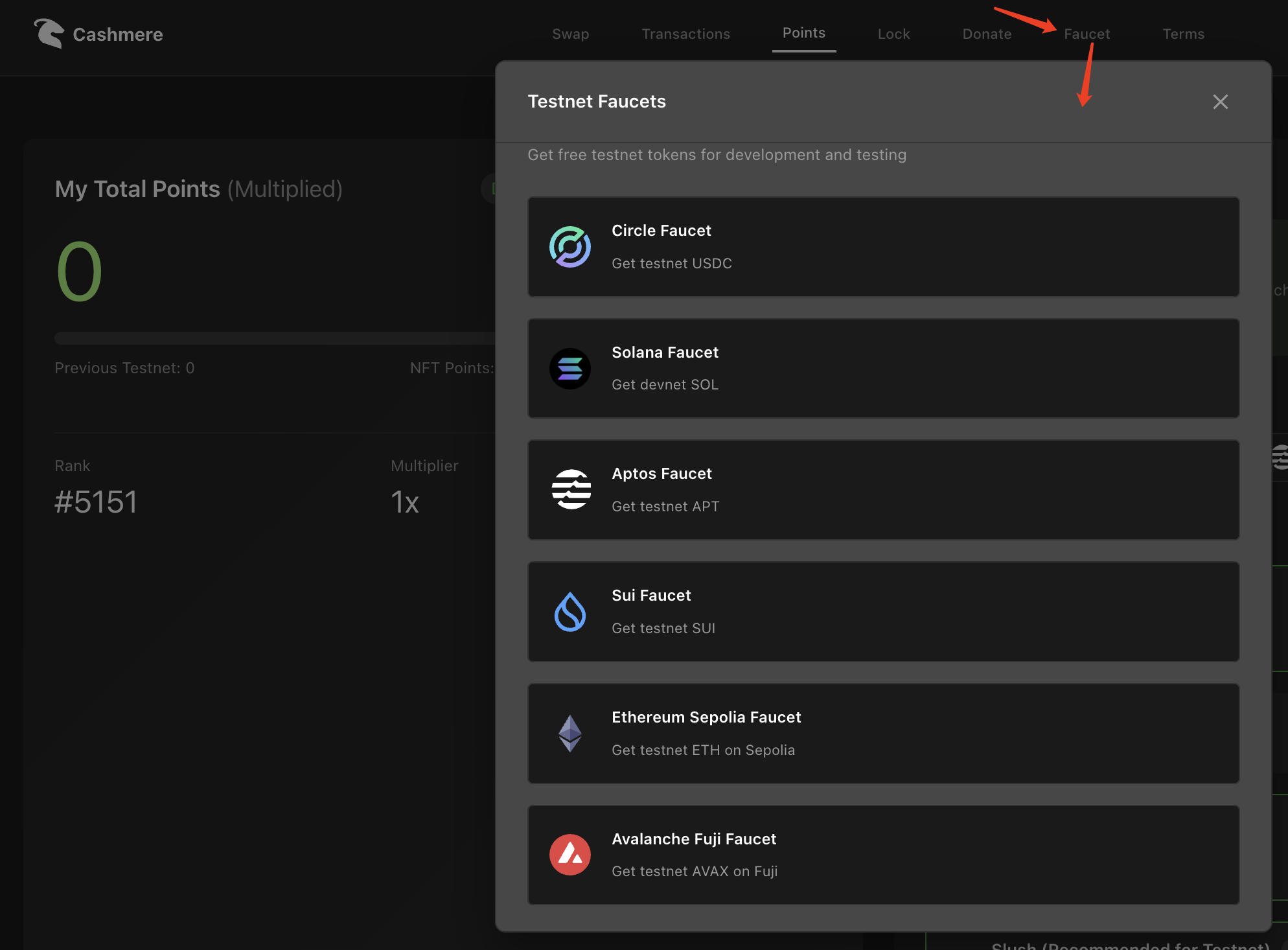This screenshot has height=950, width=1288.
Task: Open the Faucet menu item
Action: (x=1087, y=34)
